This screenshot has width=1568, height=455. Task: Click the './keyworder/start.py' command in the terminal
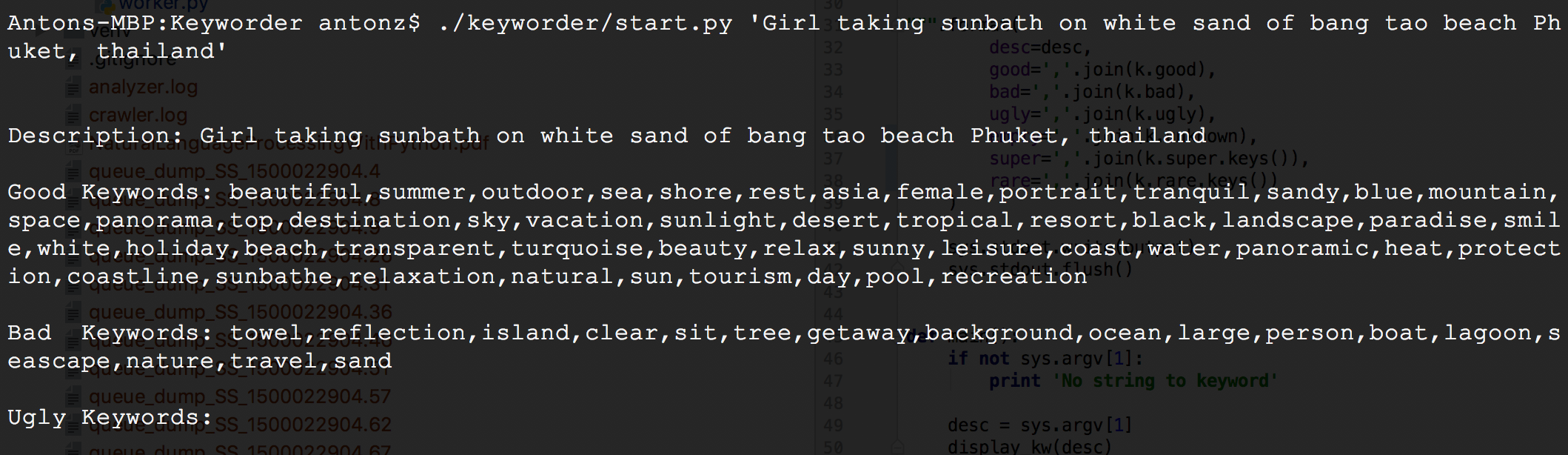585,24
